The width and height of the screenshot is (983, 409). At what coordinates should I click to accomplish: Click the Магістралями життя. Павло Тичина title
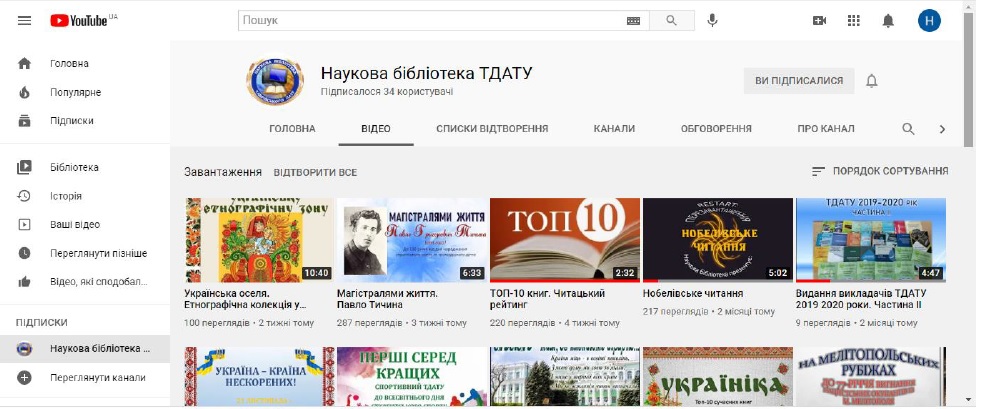coord(387,299)
